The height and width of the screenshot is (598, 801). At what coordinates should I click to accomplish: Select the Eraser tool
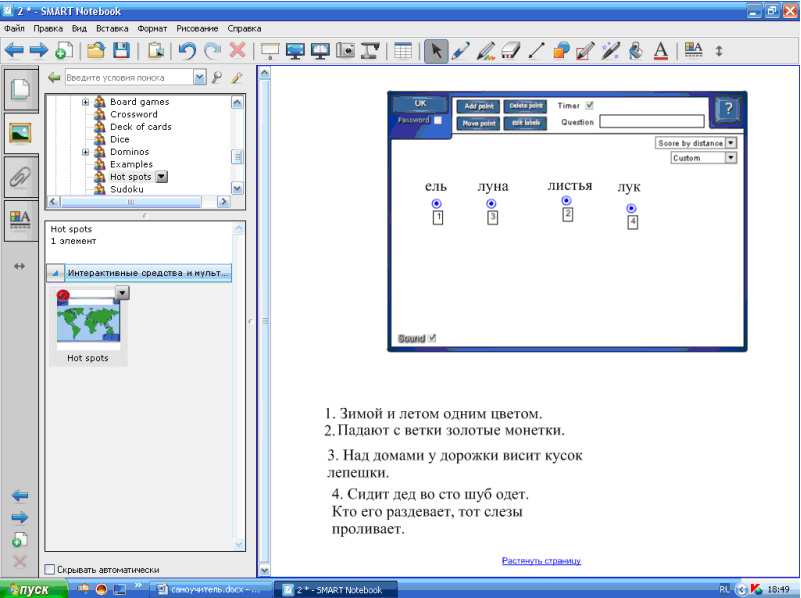[x=510, y=50]
